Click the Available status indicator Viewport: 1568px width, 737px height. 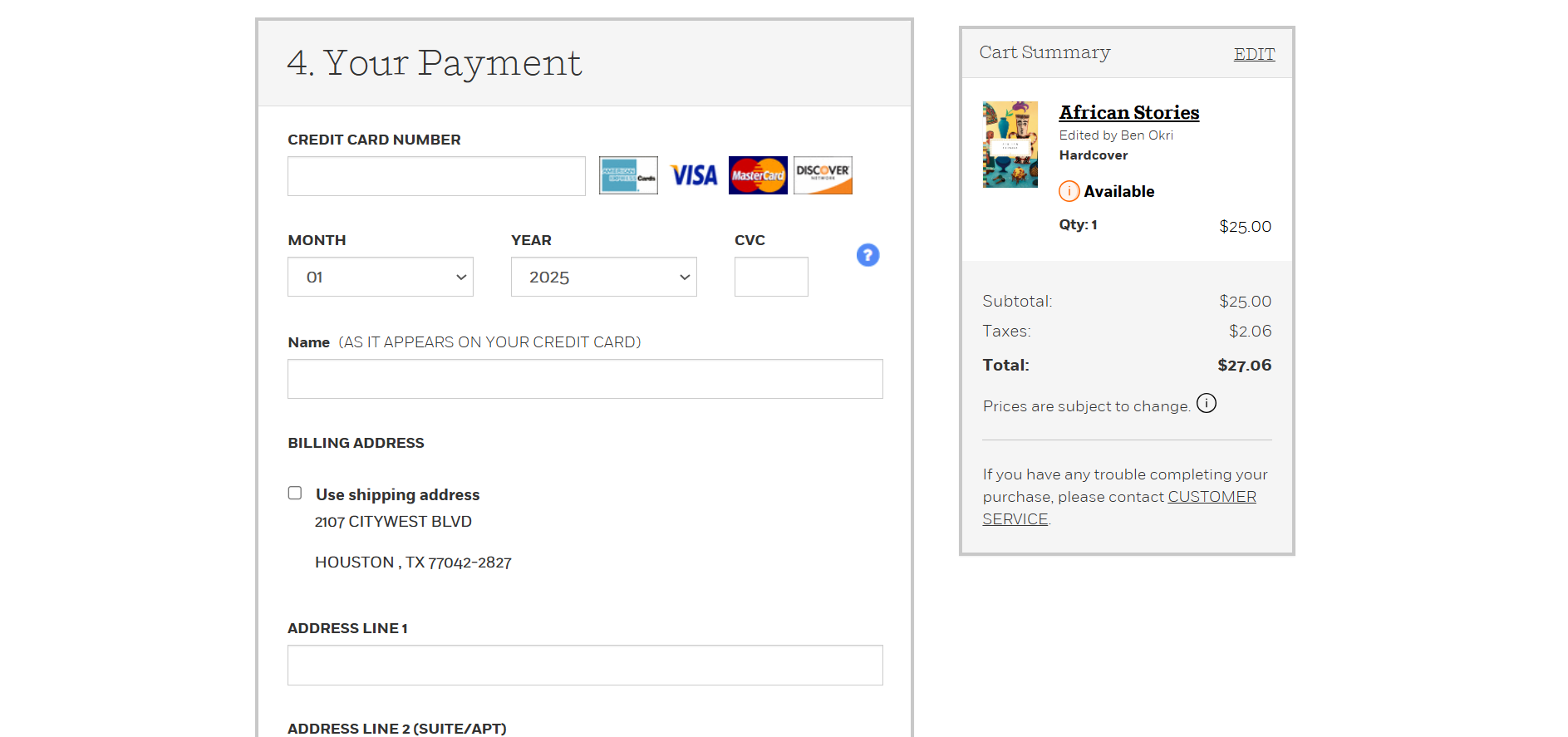(1119, 191)
